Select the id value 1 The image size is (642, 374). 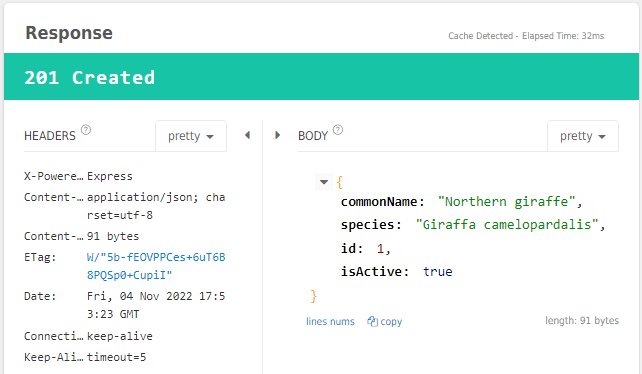coord(380,248)
